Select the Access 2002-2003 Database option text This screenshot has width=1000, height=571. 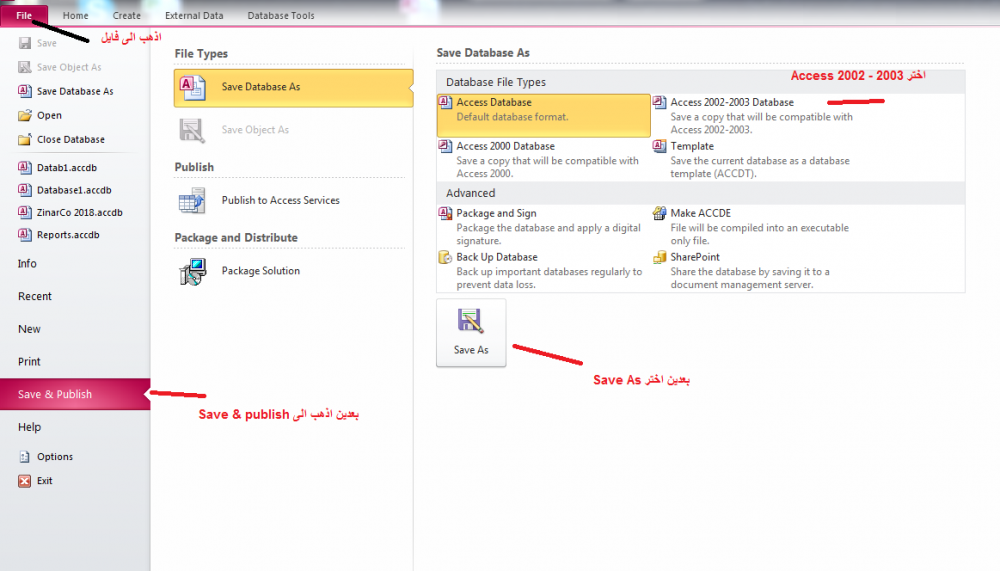732,102
